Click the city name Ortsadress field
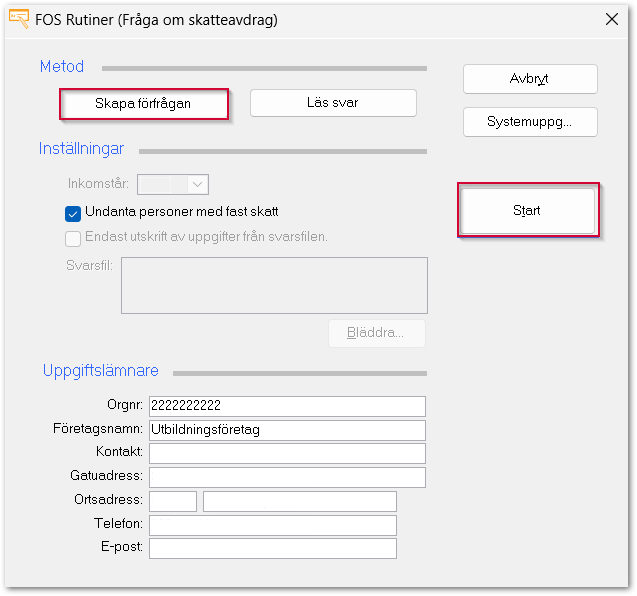 pos(299,501)
